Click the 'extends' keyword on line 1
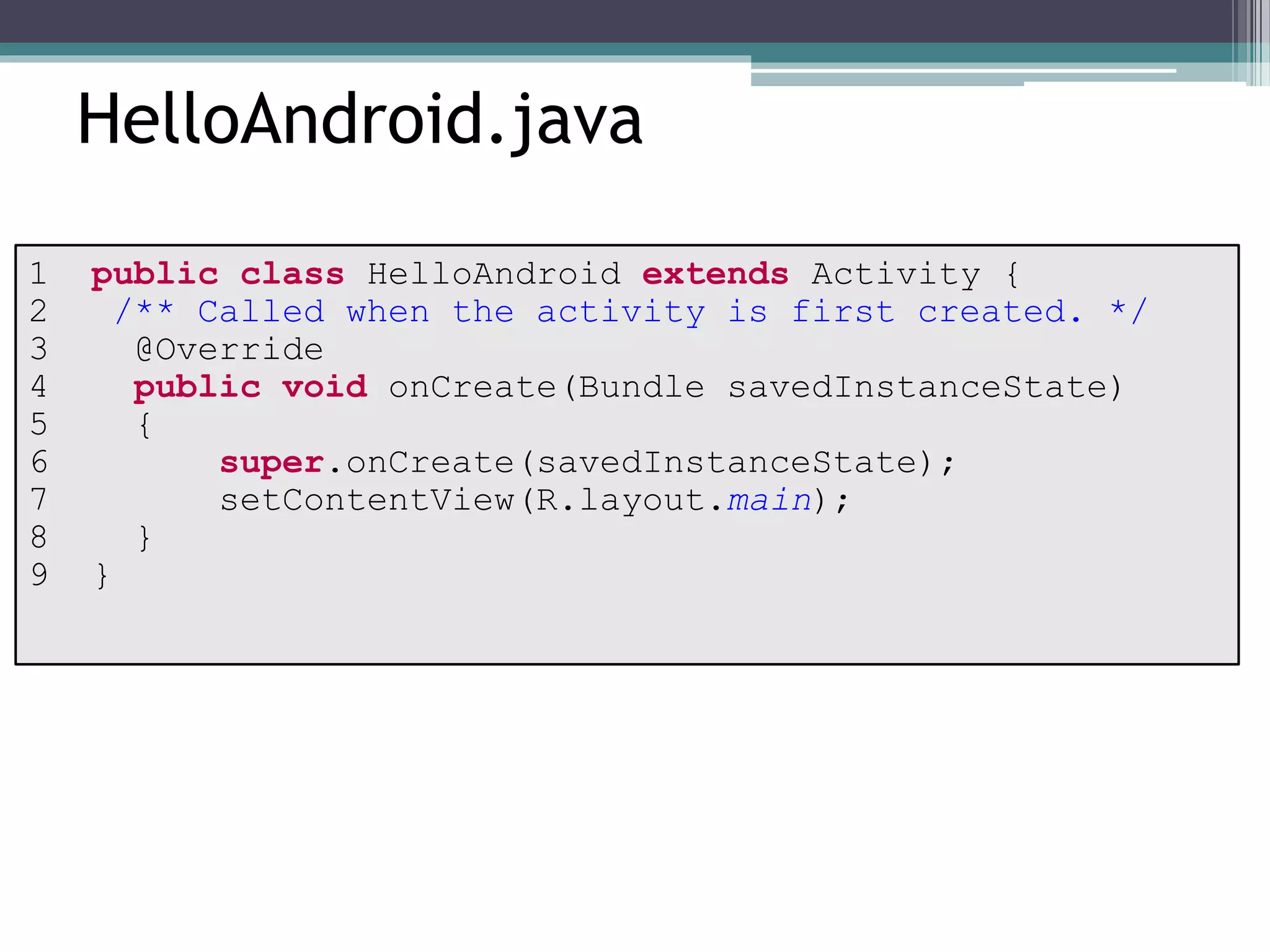This screenshot has width=1270, height=952. click(x=715, y=274)
